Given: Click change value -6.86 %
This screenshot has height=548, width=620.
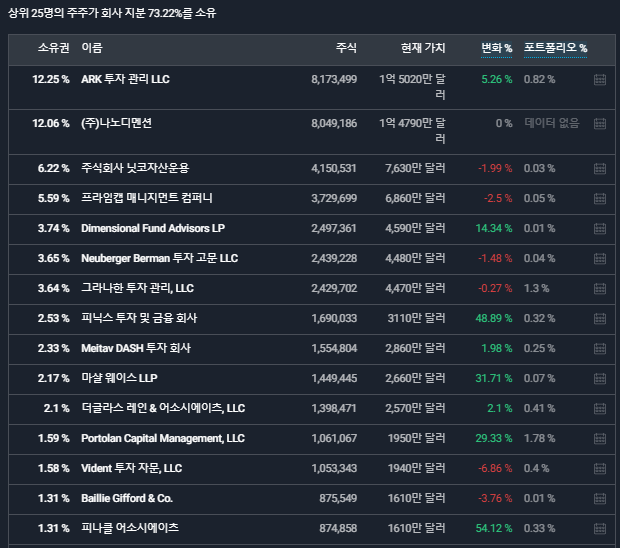Looking at the screenshot, I should pyautogui.click(x=495, y=468).
